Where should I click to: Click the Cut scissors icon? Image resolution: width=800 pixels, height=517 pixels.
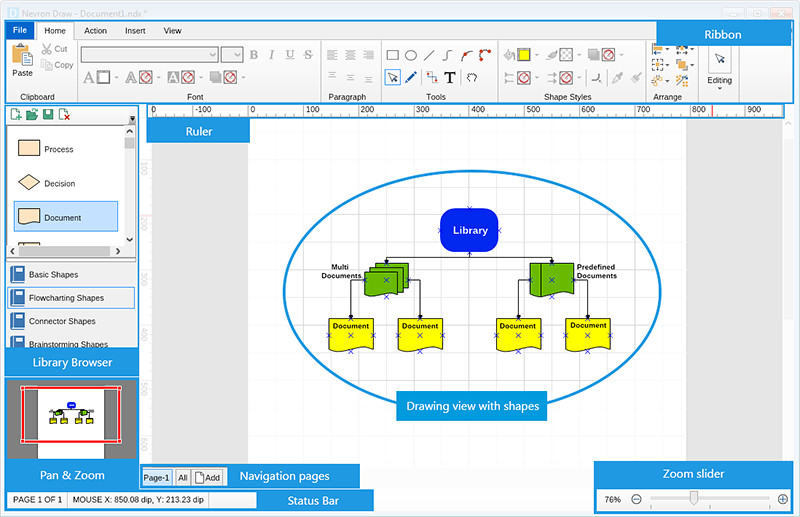click(x=47, y=49)
